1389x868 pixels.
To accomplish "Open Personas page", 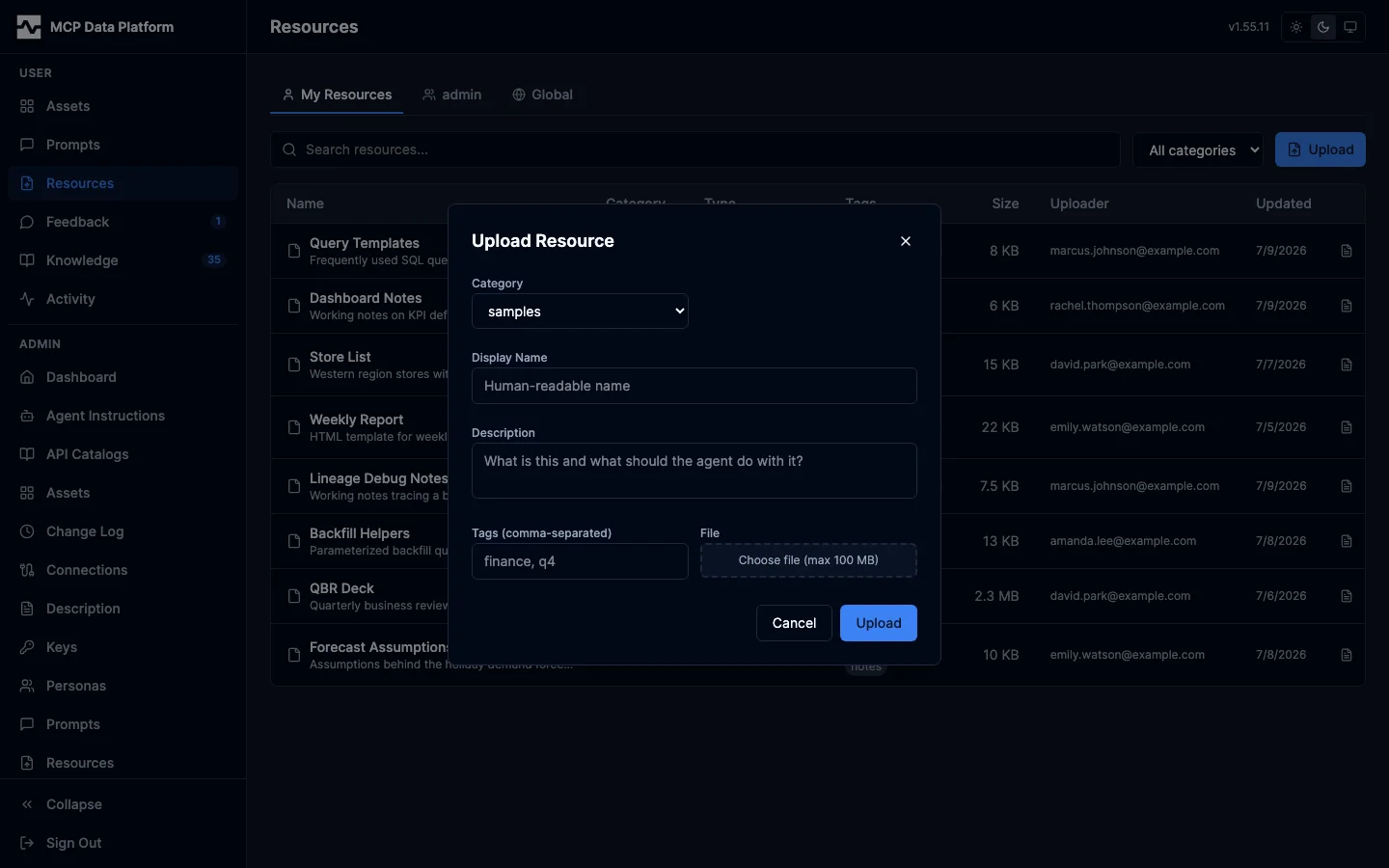I will [123, 686].
